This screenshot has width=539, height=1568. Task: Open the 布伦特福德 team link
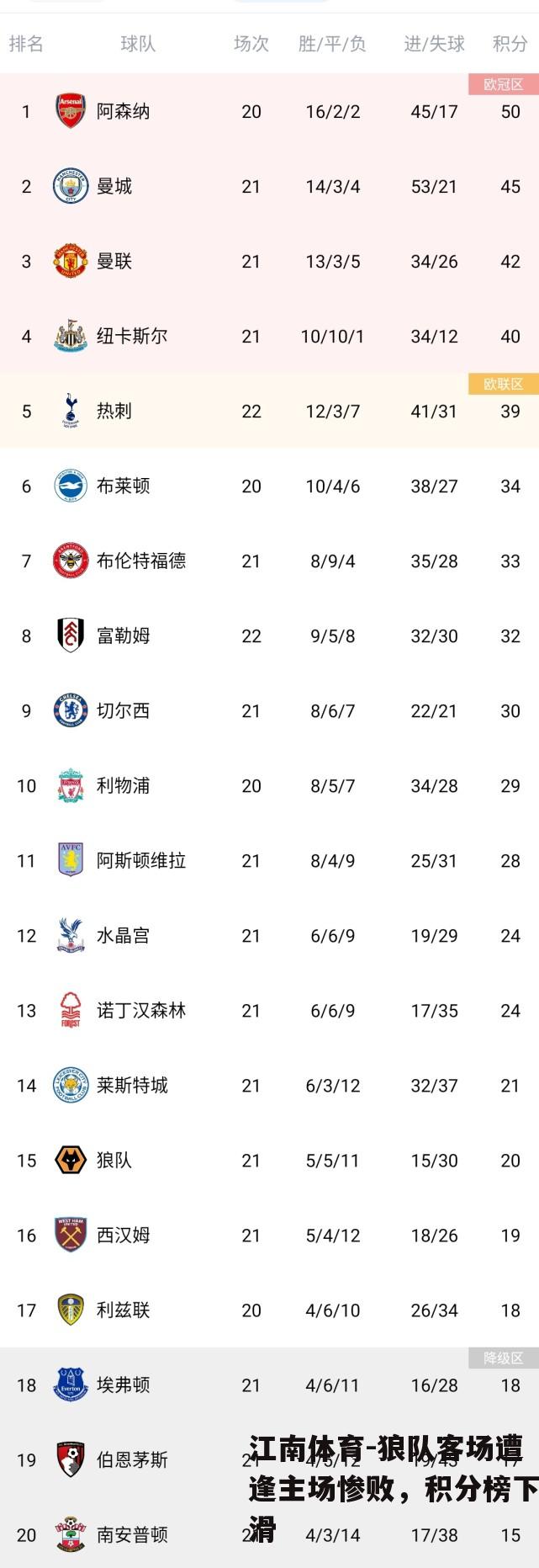pos(141,561)
